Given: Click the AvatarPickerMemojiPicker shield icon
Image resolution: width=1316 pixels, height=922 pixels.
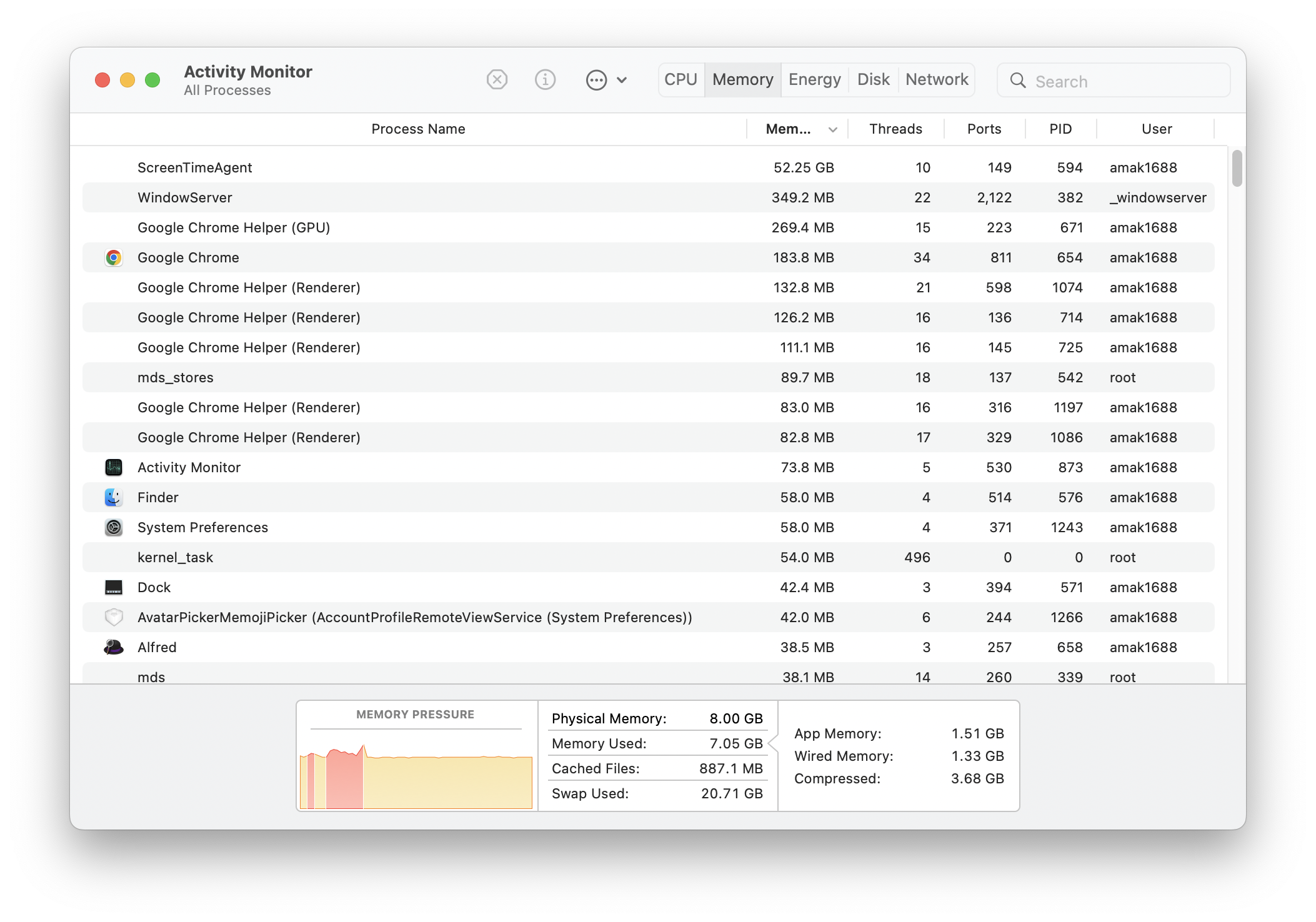Looking at the screenshot, I should tap(114, 617).
